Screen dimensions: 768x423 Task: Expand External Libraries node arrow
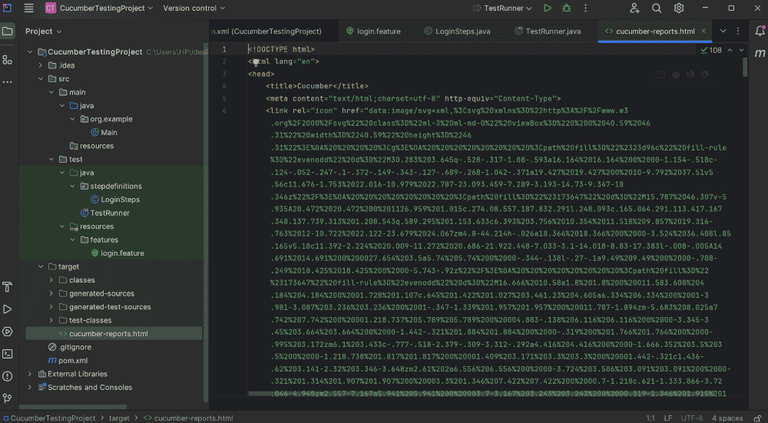click(x=30, y=374)
